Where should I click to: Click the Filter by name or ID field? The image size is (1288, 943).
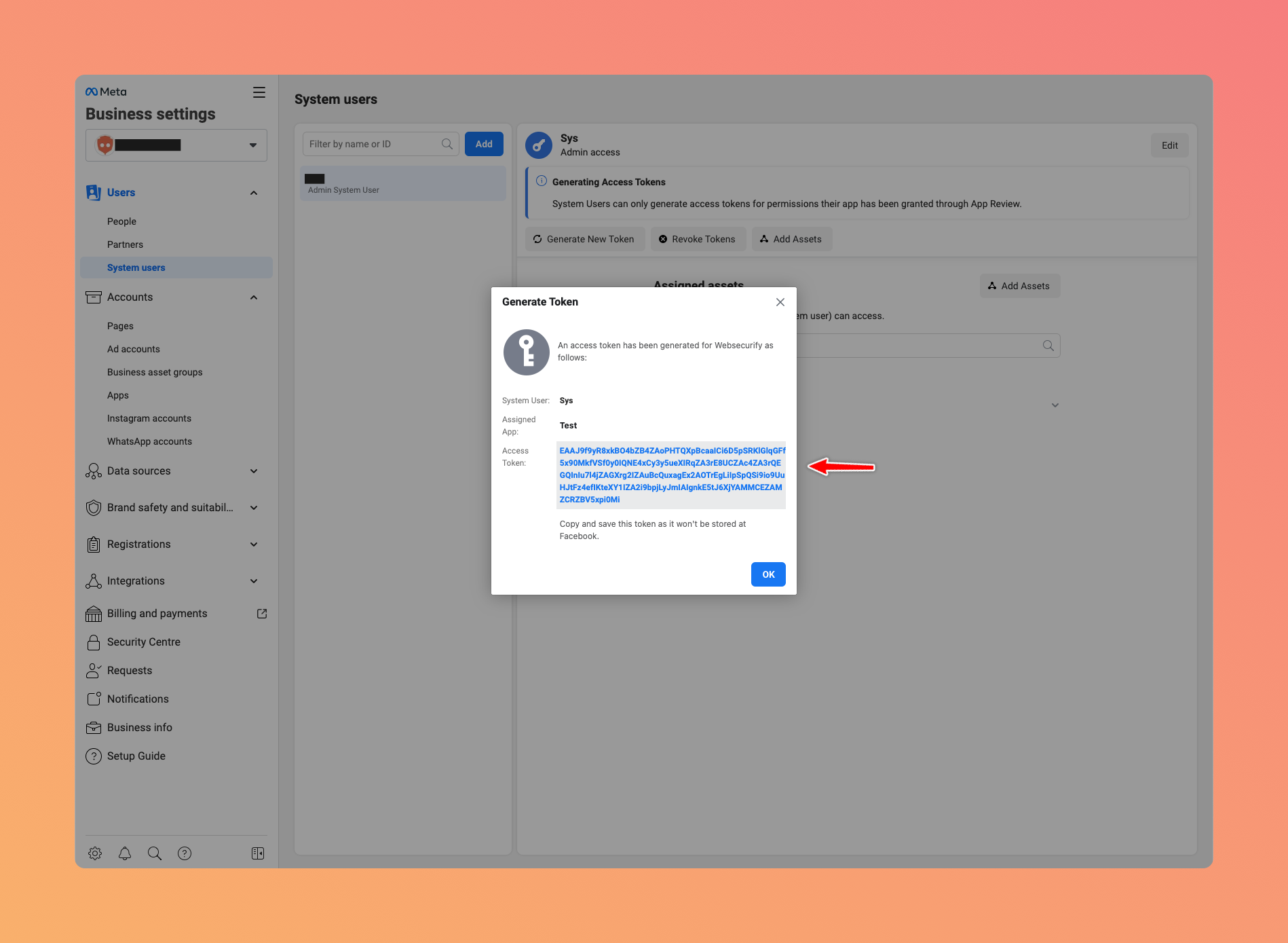tap(373, 144)
